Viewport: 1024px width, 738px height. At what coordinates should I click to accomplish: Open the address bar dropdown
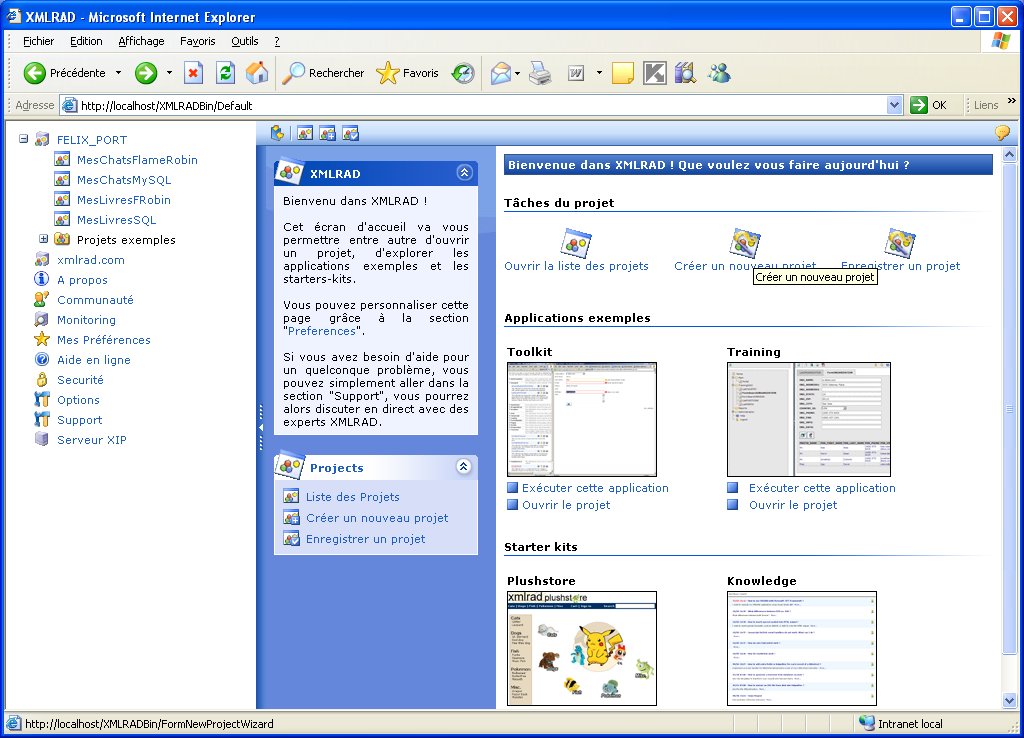[894, 105]
